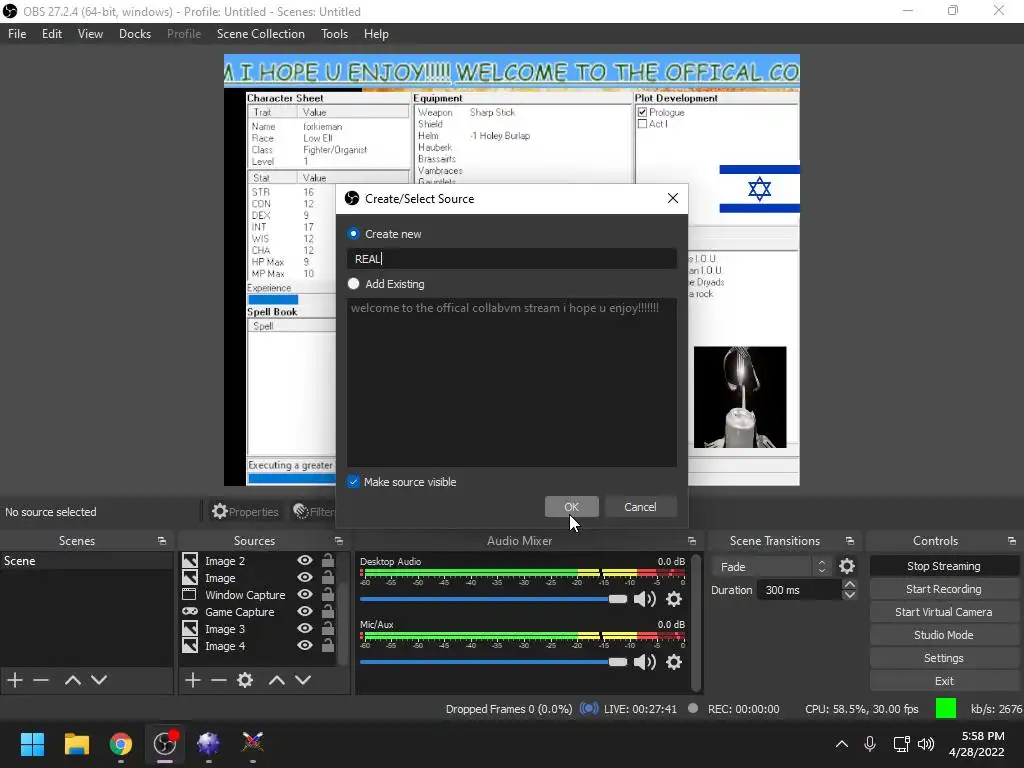The width and height of the screenshot is (1024, 768).
Task: Hide the Window Capture source
Action: (304, 594)
